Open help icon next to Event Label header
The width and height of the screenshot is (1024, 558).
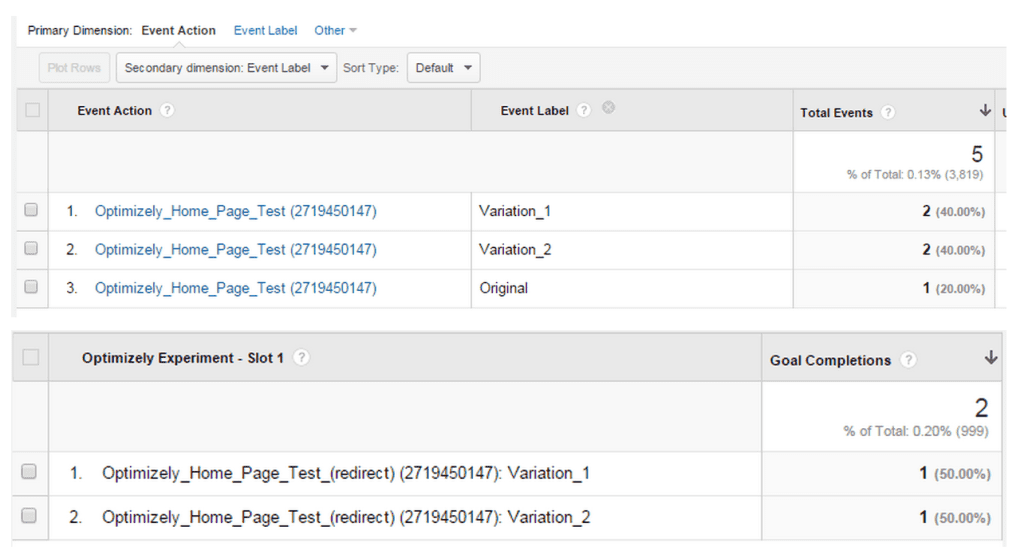(584, 110)
